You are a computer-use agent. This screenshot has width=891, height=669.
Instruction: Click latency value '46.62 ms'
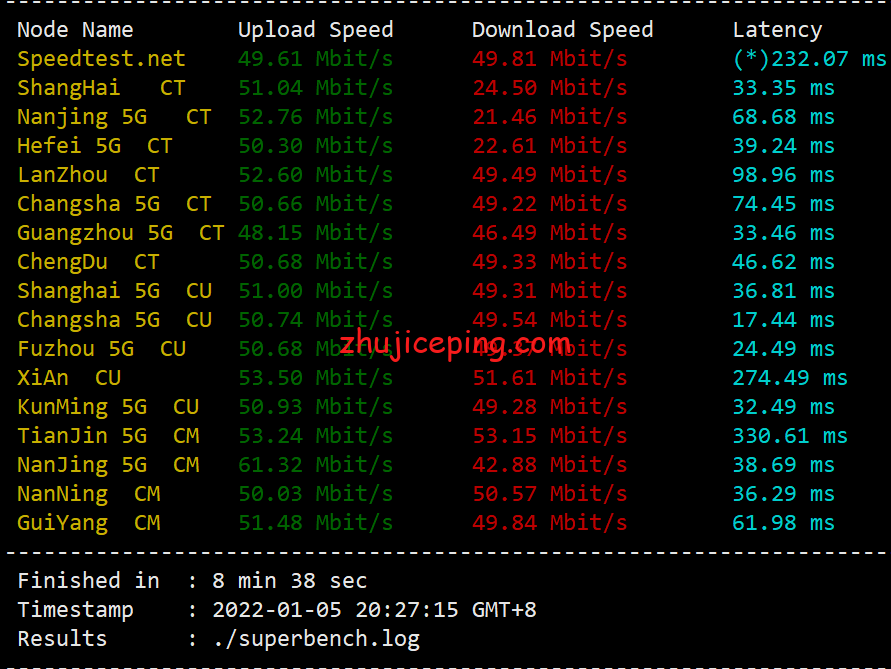click(784, 261)
